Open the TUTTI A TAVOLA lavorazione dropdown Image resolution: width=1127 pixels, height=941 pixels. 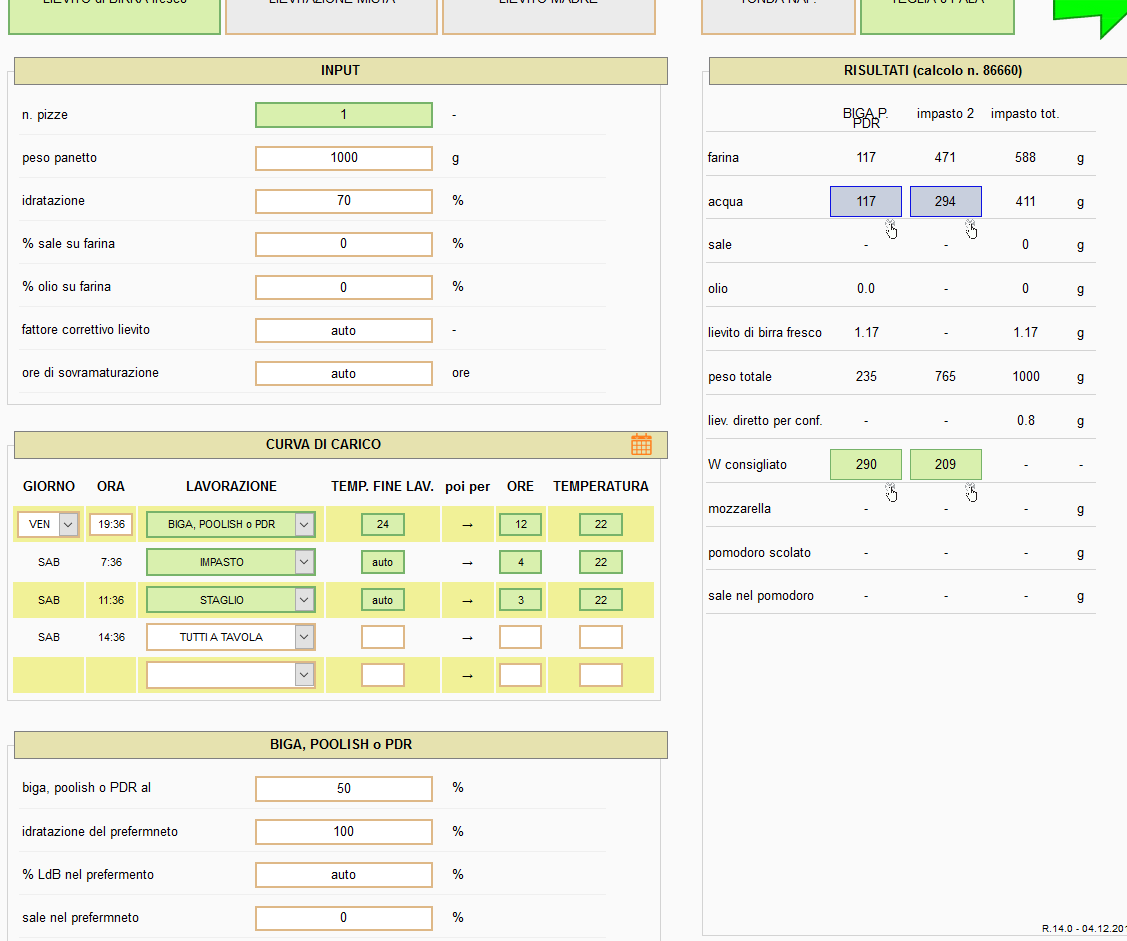(x=231, y=637)
